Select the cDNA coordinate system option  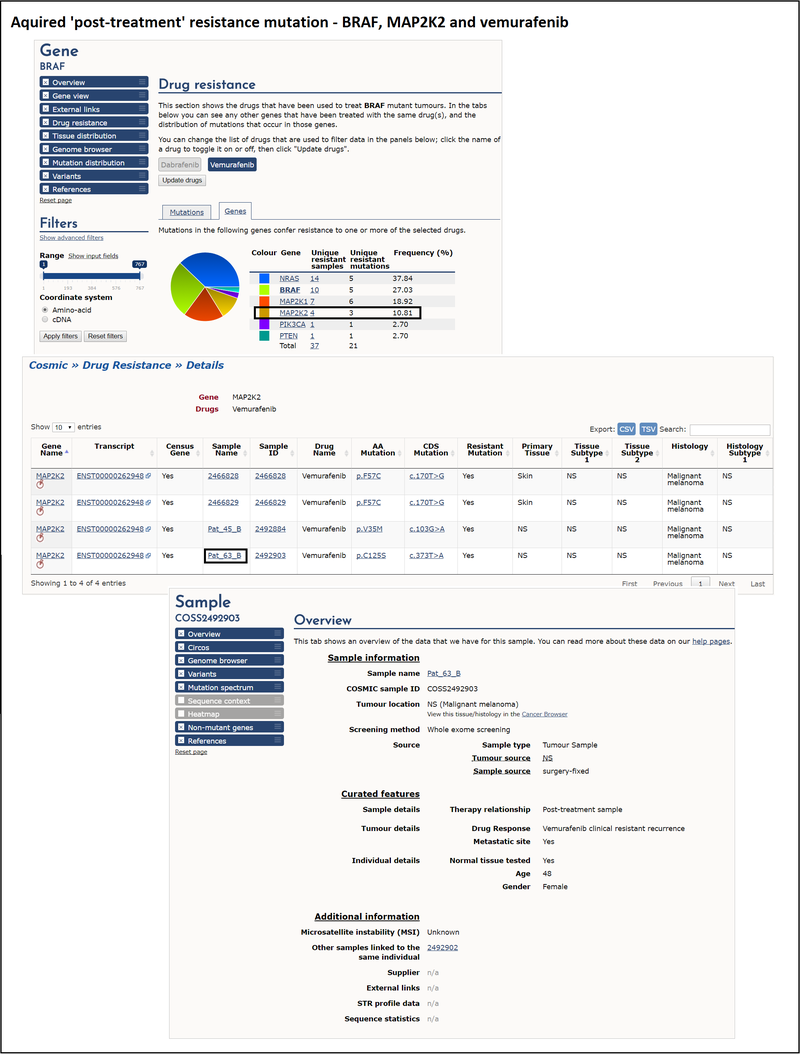(45, 319)
